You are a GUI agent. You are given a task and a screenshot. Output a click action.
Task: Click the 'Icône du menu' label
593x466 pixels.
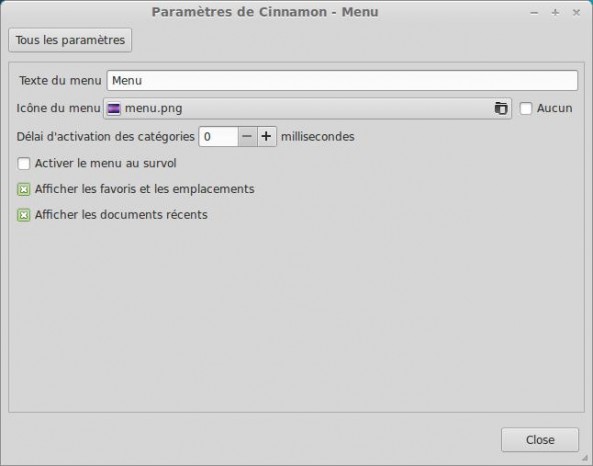[58, 109]
